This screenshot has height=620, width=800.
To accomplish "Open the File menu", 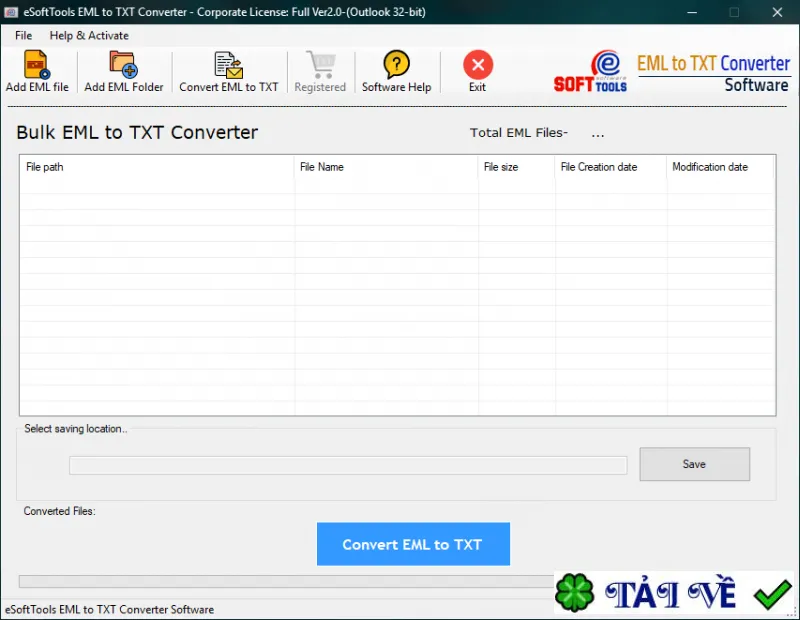I will click(x=23, y=35).
